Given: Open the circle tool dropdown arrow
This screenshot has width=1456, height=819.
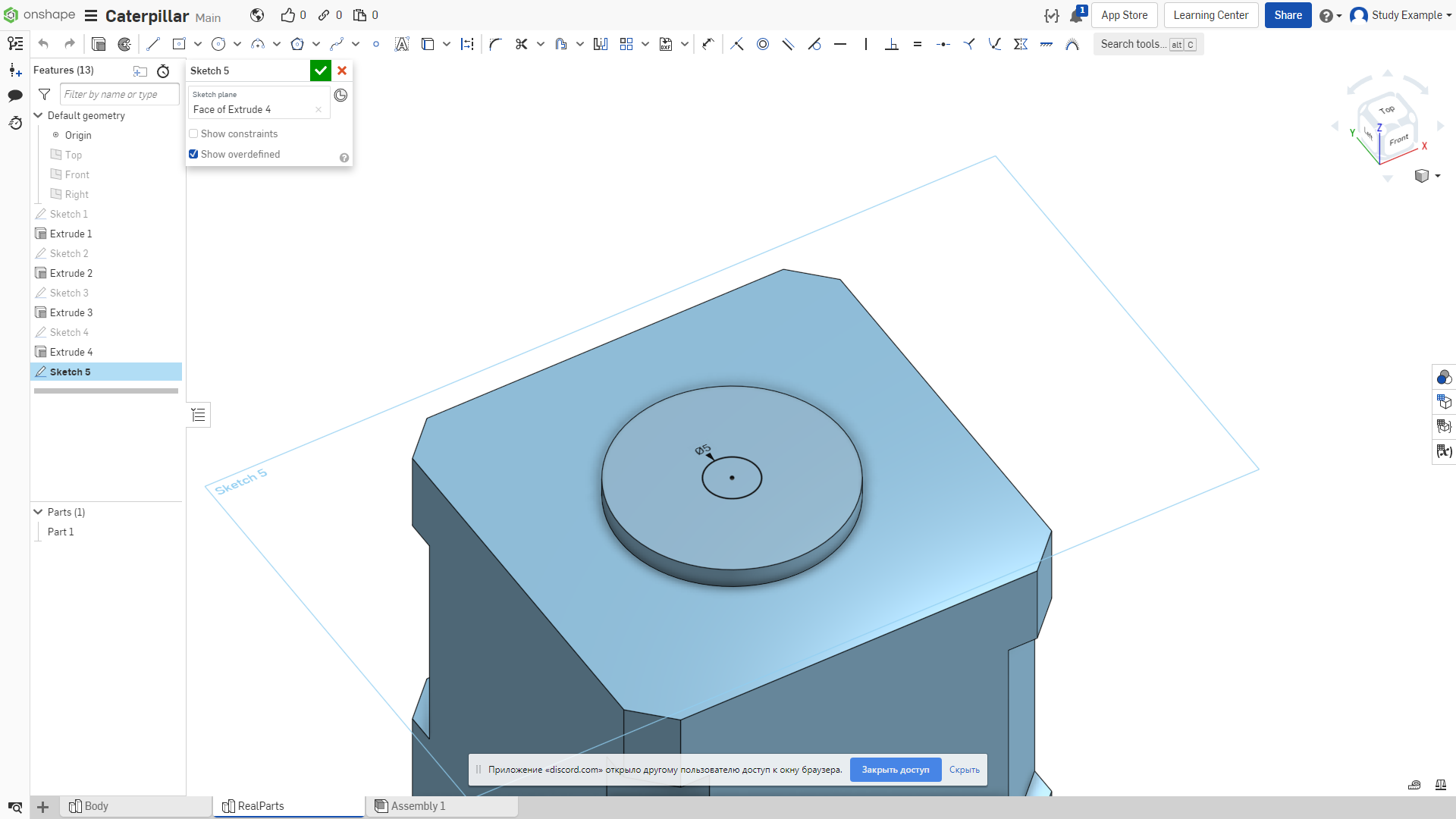Looking at the screenshot, I should 237,44.
